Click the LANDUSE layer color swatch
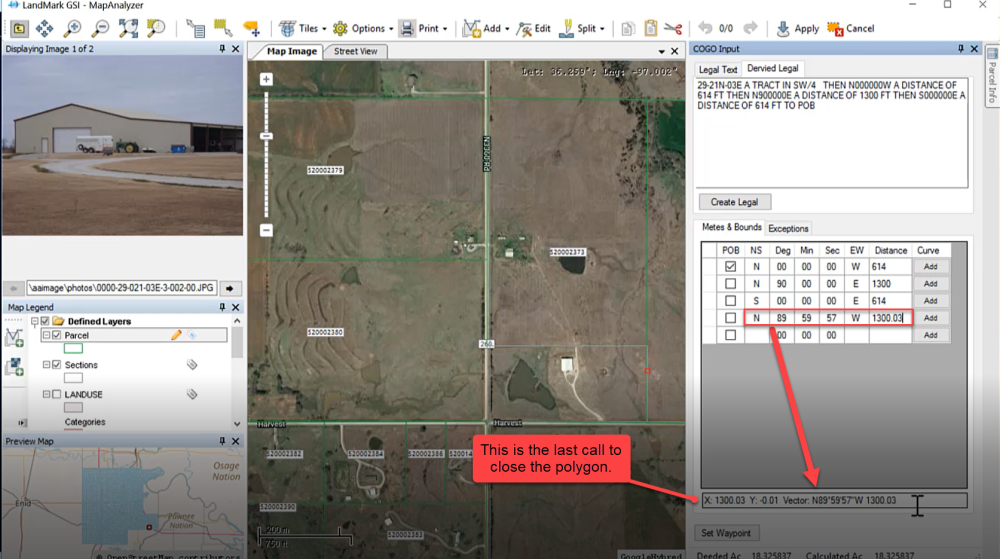1000x559 pixels. [73, 408]
